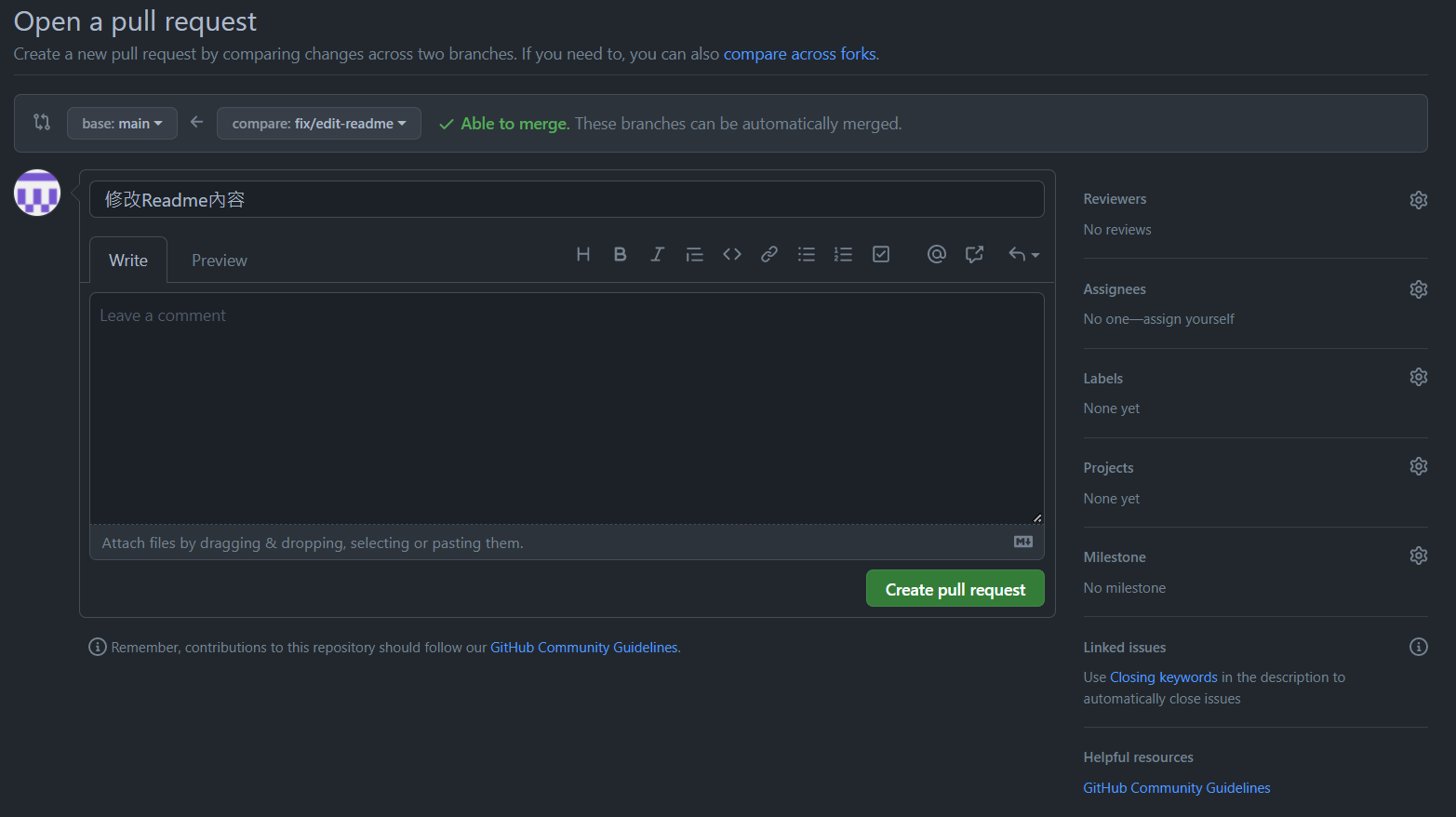Mention a user with the @ icon

937,254
